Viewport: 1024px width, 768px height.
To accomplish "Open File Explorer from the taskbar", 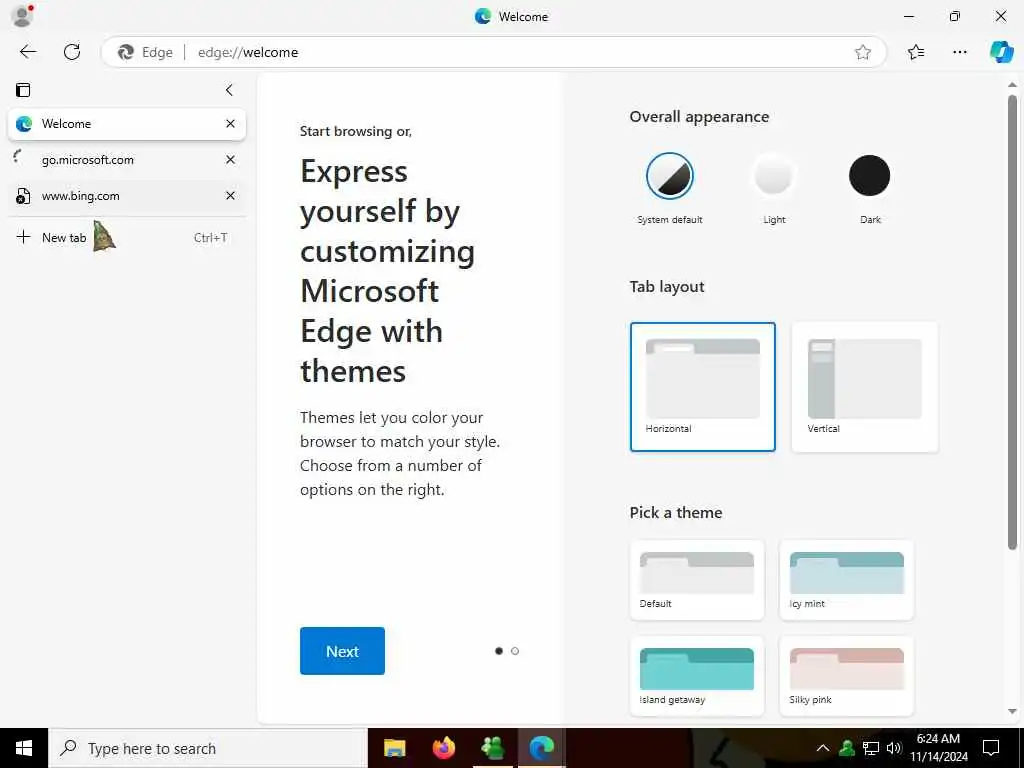I will (x=394, y=748).
